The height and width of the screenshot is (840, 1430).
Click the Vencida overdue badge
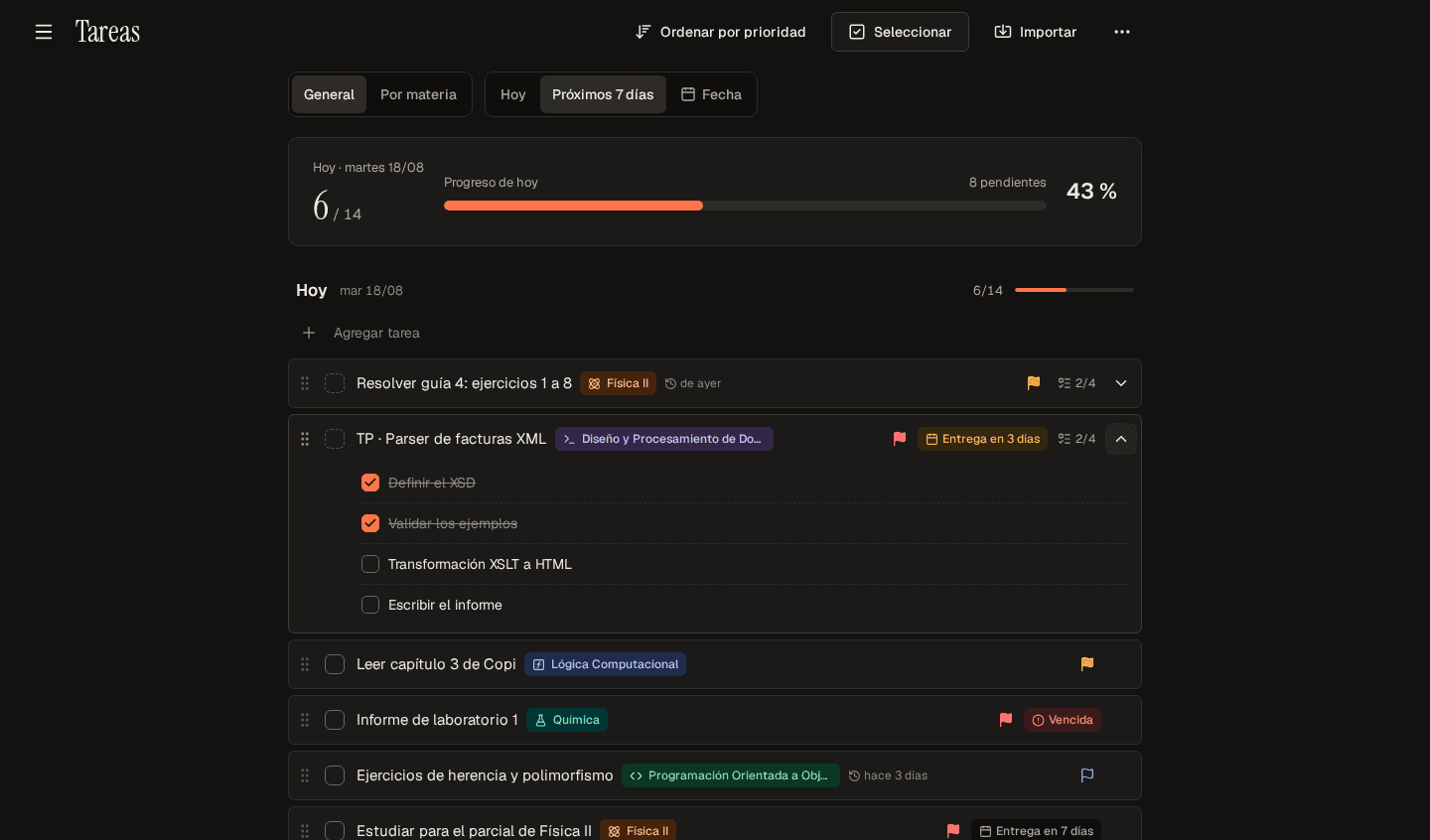point(1063,720)
